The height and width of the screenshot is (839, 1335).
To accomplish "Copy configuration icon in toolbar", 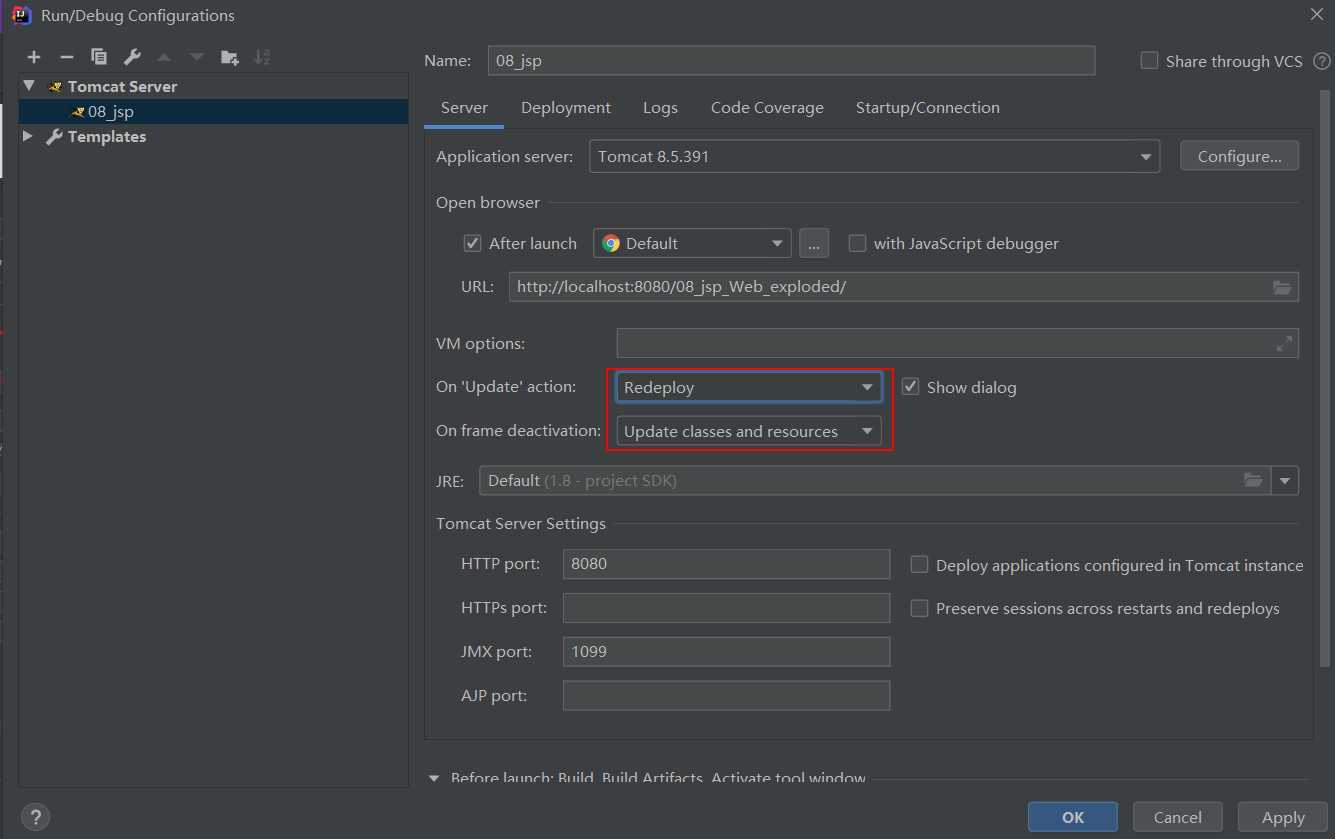I will click(98, 57).
